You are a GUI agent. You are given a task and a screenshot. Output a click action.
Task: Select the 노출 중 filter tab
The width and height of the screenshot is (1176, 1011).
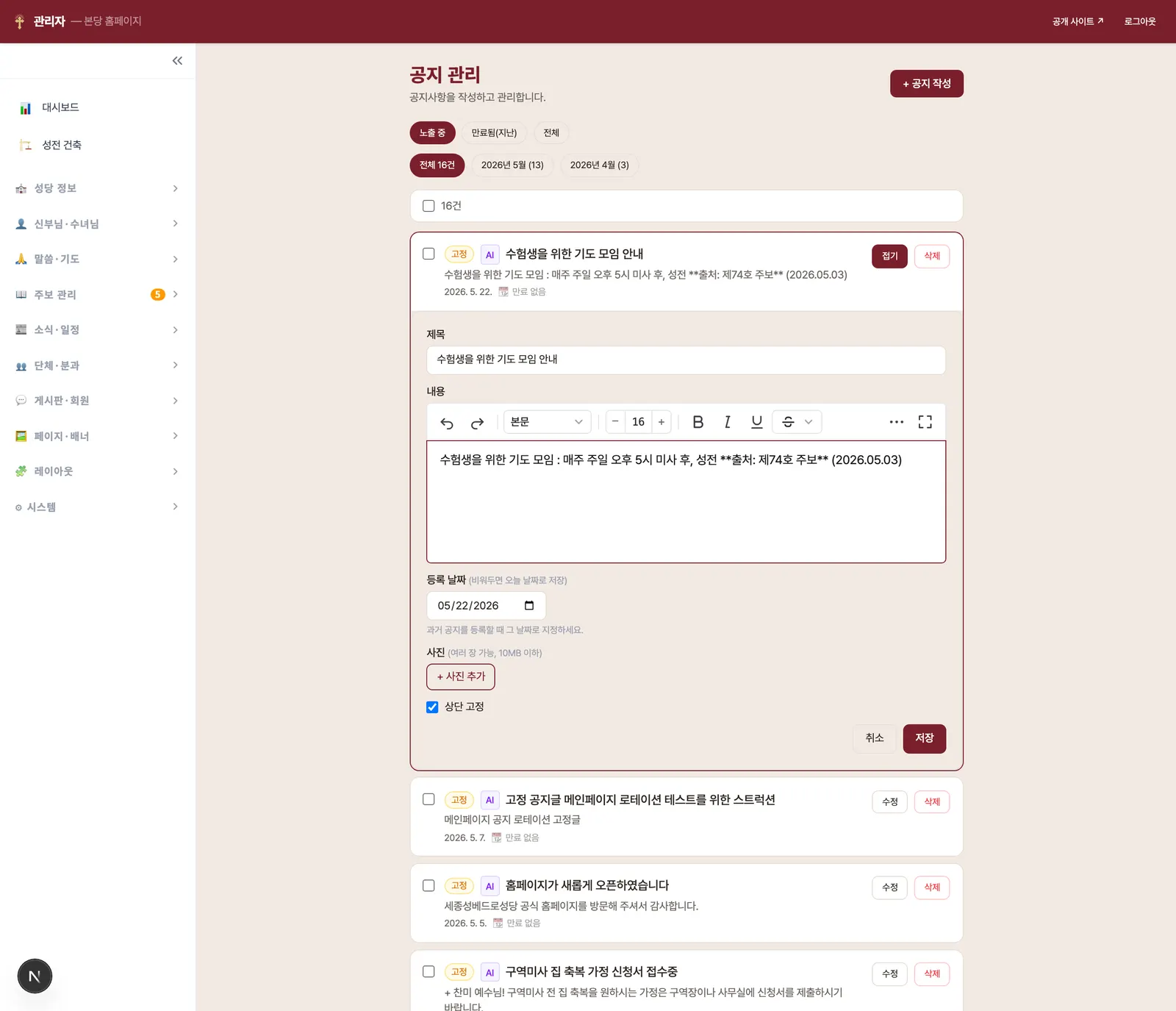coord(432,133)
